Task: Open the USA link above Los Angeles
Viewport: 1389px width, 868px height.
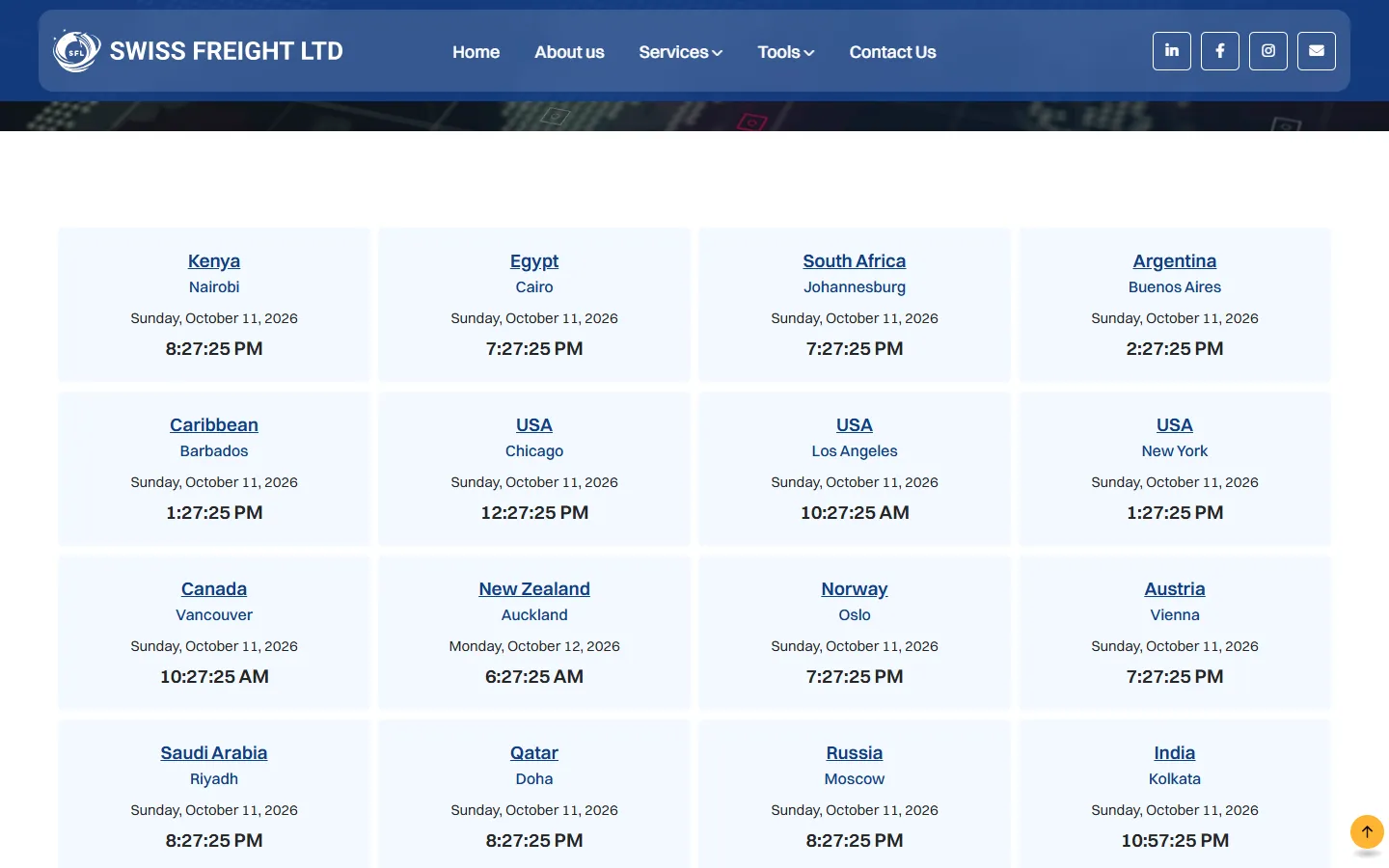Action: coord(855,425)
